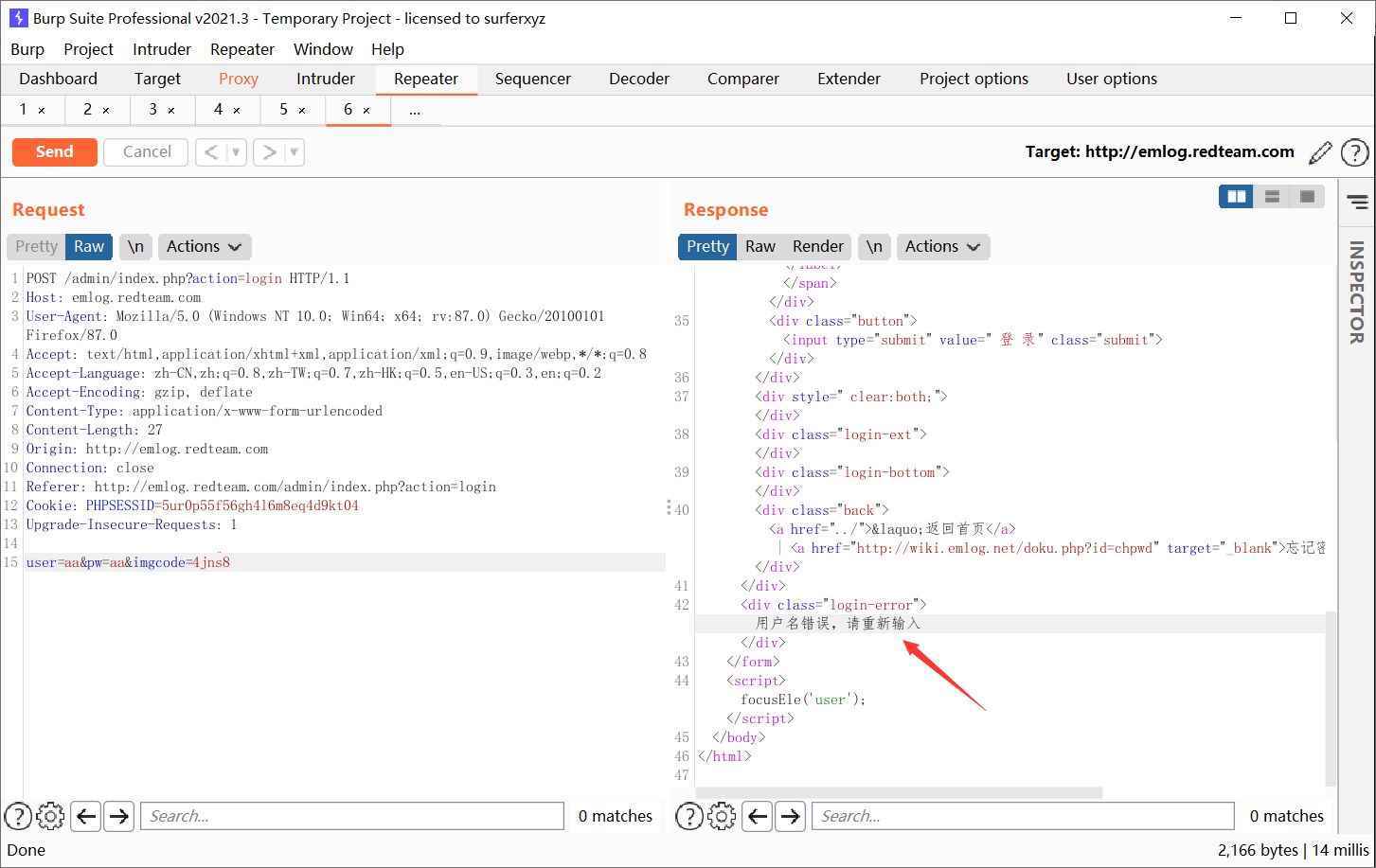Viewport: 1376px width, 868px height.
Task: Select side-by-side split layout icon
Action: click(1237, 197)
